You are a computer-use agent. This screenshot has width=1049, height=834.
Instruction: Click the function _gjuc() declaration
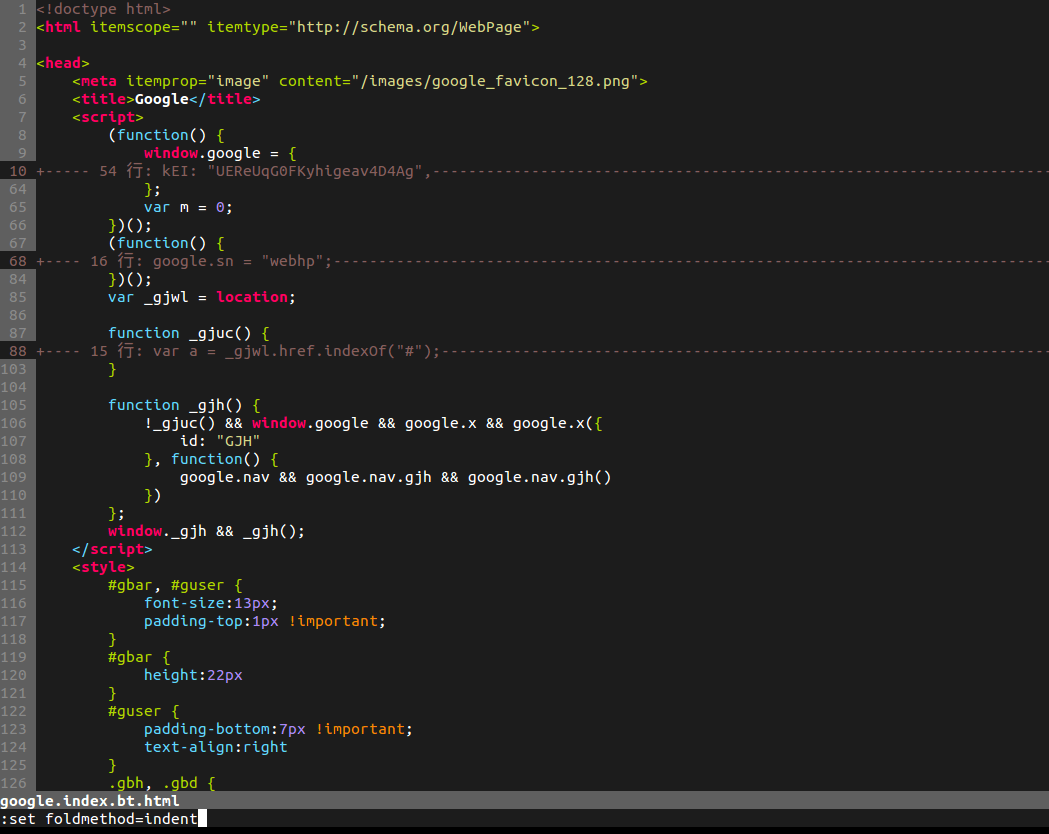tap(189, 333)
